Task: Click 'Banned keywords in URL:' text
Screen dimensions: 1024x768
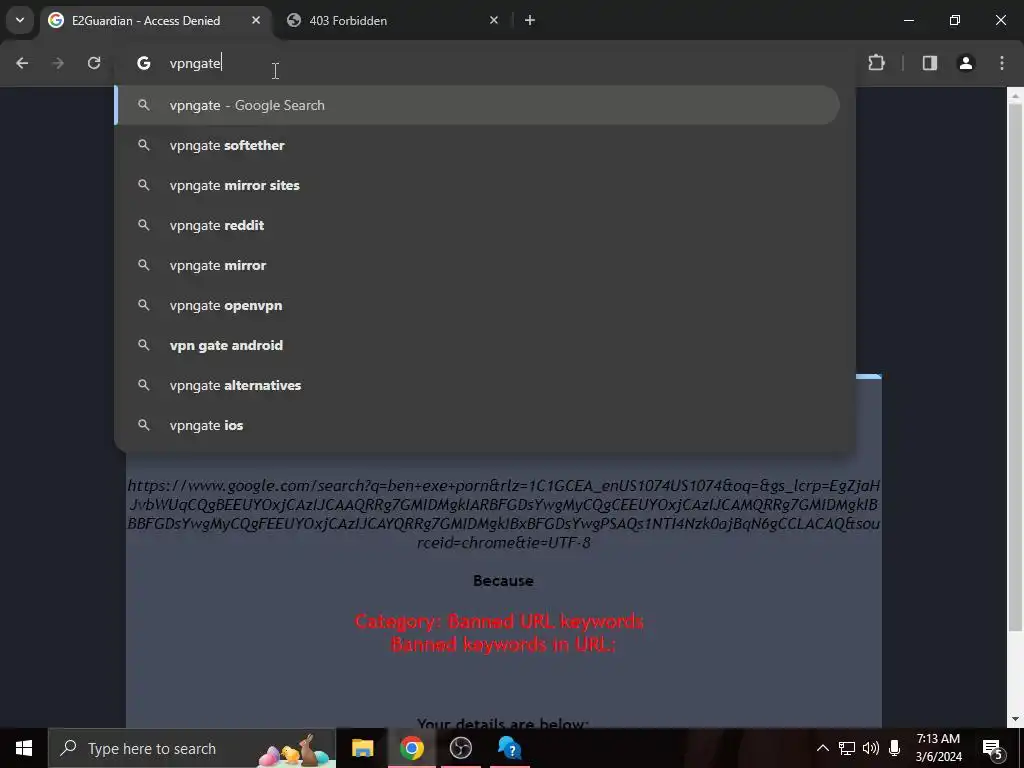Action: point(503,645)
